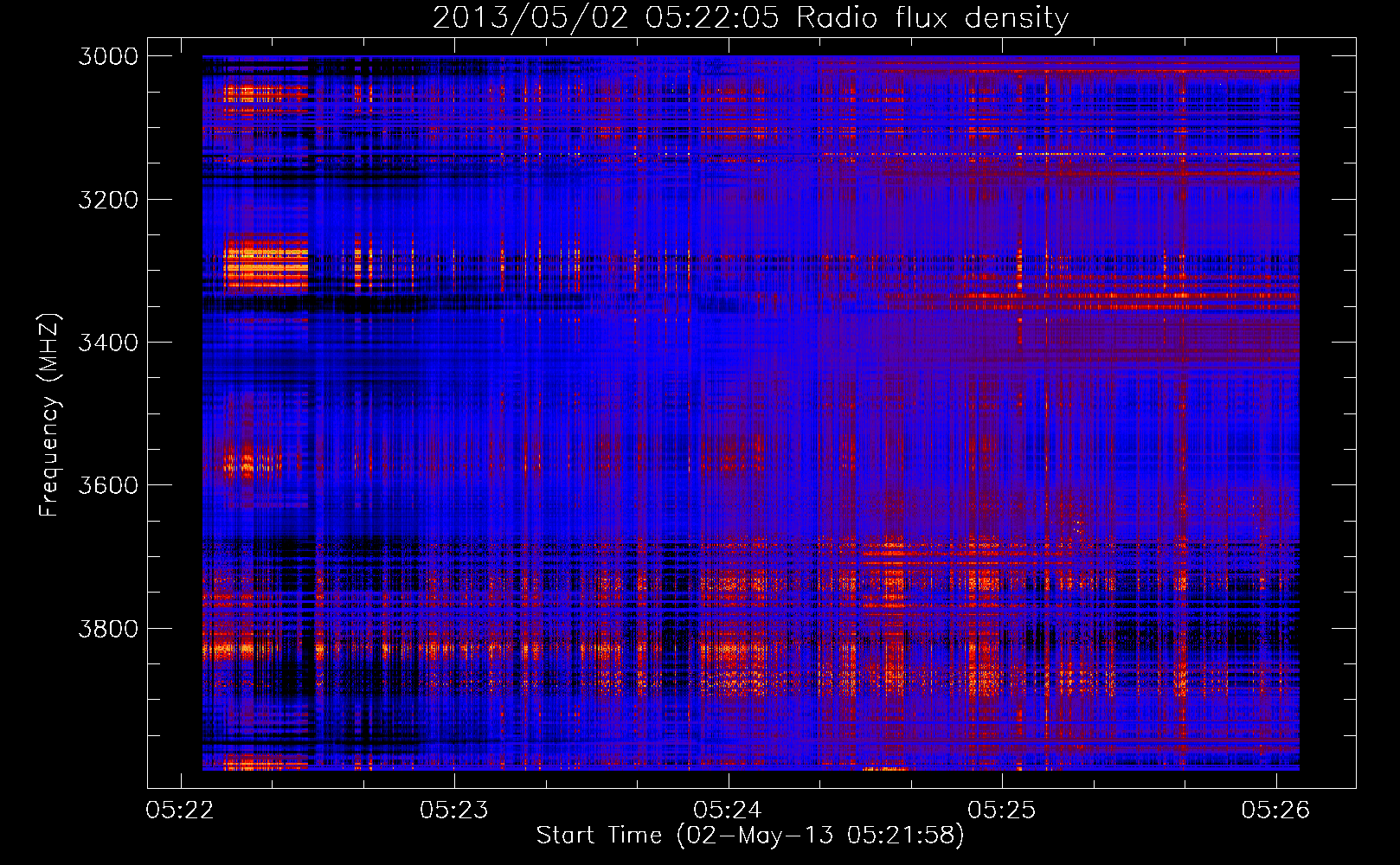Select the 3600 frequency tick label
The image size is (1400, 865).
(x=108, y=485)
